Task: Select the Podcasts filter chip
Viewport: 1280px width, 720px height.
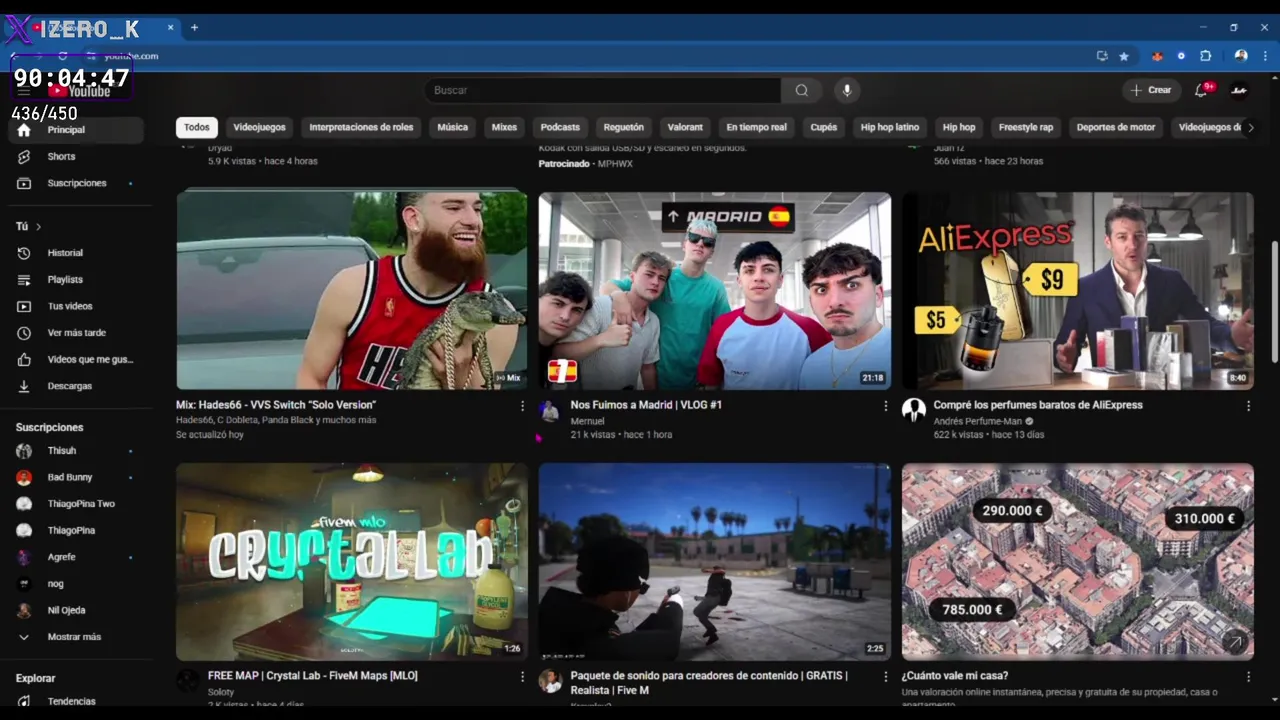Action: [x=560, y=127]
